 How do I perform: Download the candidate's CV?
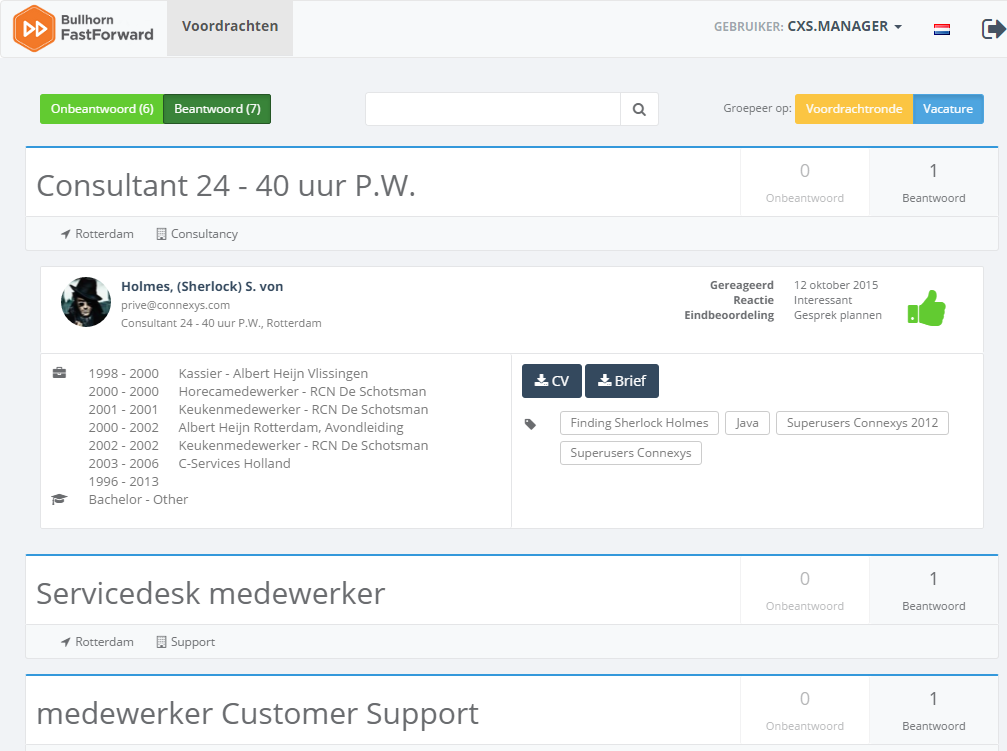(x=551, y=381)
